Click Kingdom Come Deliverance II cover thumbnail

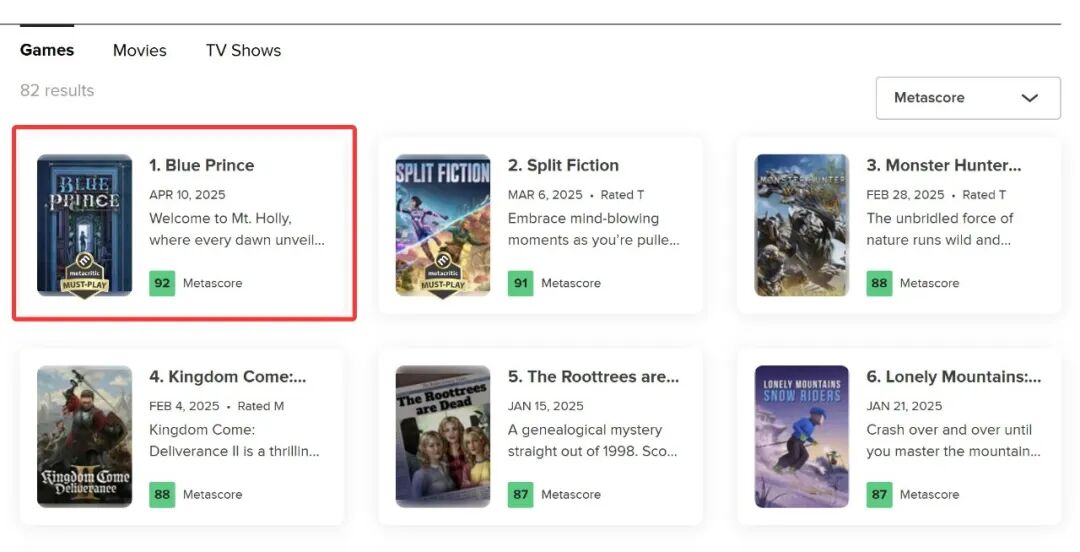pos(84,437)
